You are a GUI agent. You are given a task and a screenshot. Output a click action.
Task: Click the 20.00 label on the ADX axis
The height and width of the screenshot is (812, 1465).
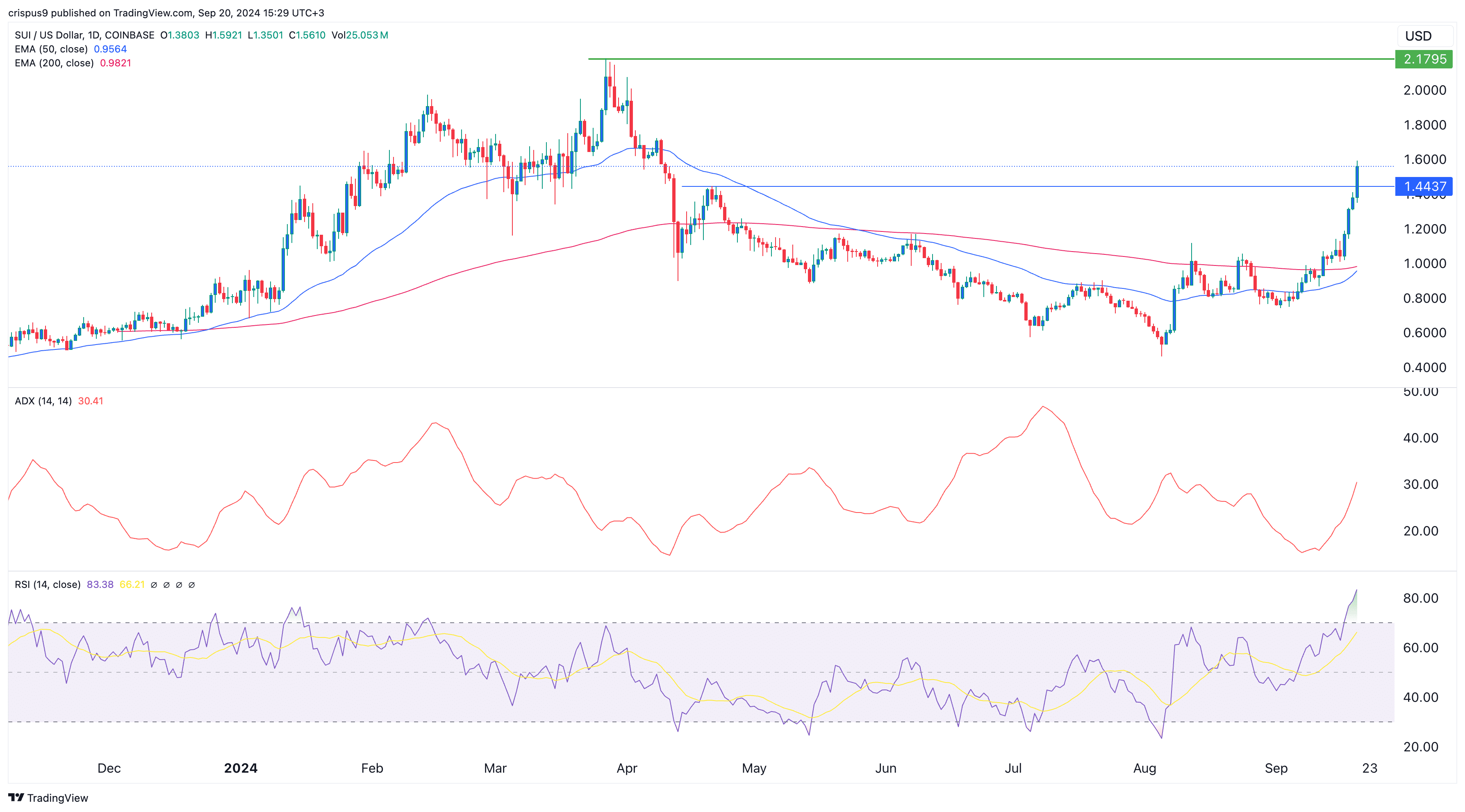click(x=1421, y=531)
